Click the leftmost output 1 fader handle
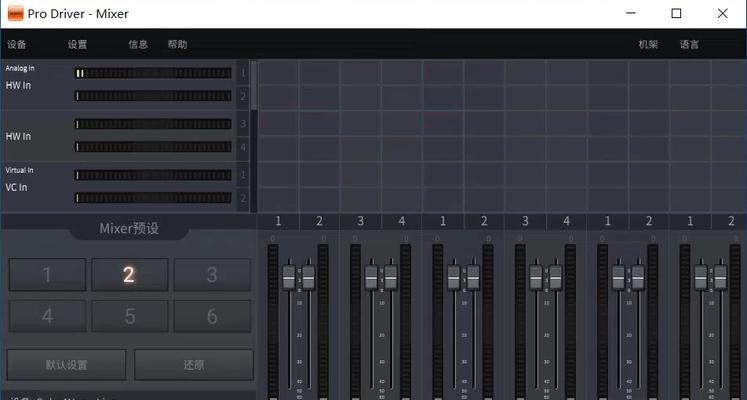 (x=289, y=277)
